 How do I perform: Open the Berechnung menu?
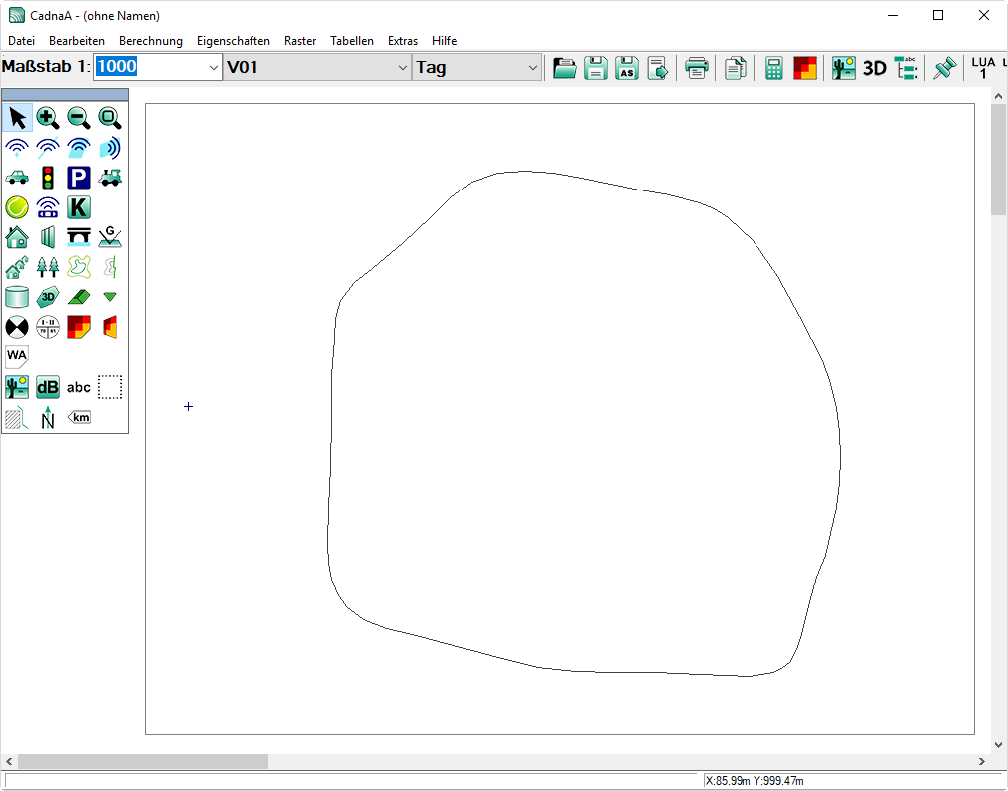pyautogui.click(x=150, y=41)
